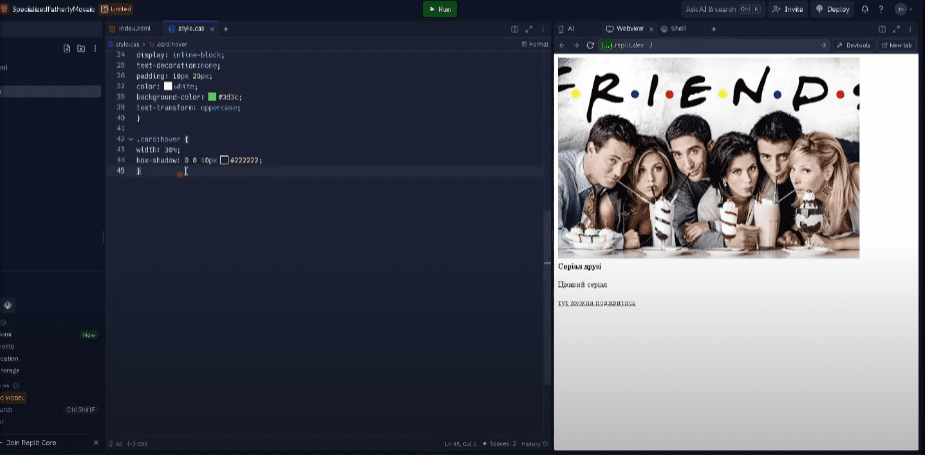Click the Серіал друзі heading in webview
925x455 pixels.
coord(580,267)
